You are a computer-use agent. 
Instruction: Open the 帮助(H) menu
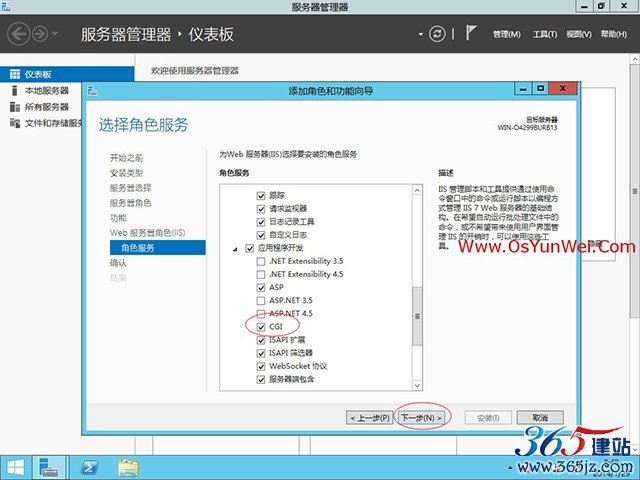click(x=613, y=34)
